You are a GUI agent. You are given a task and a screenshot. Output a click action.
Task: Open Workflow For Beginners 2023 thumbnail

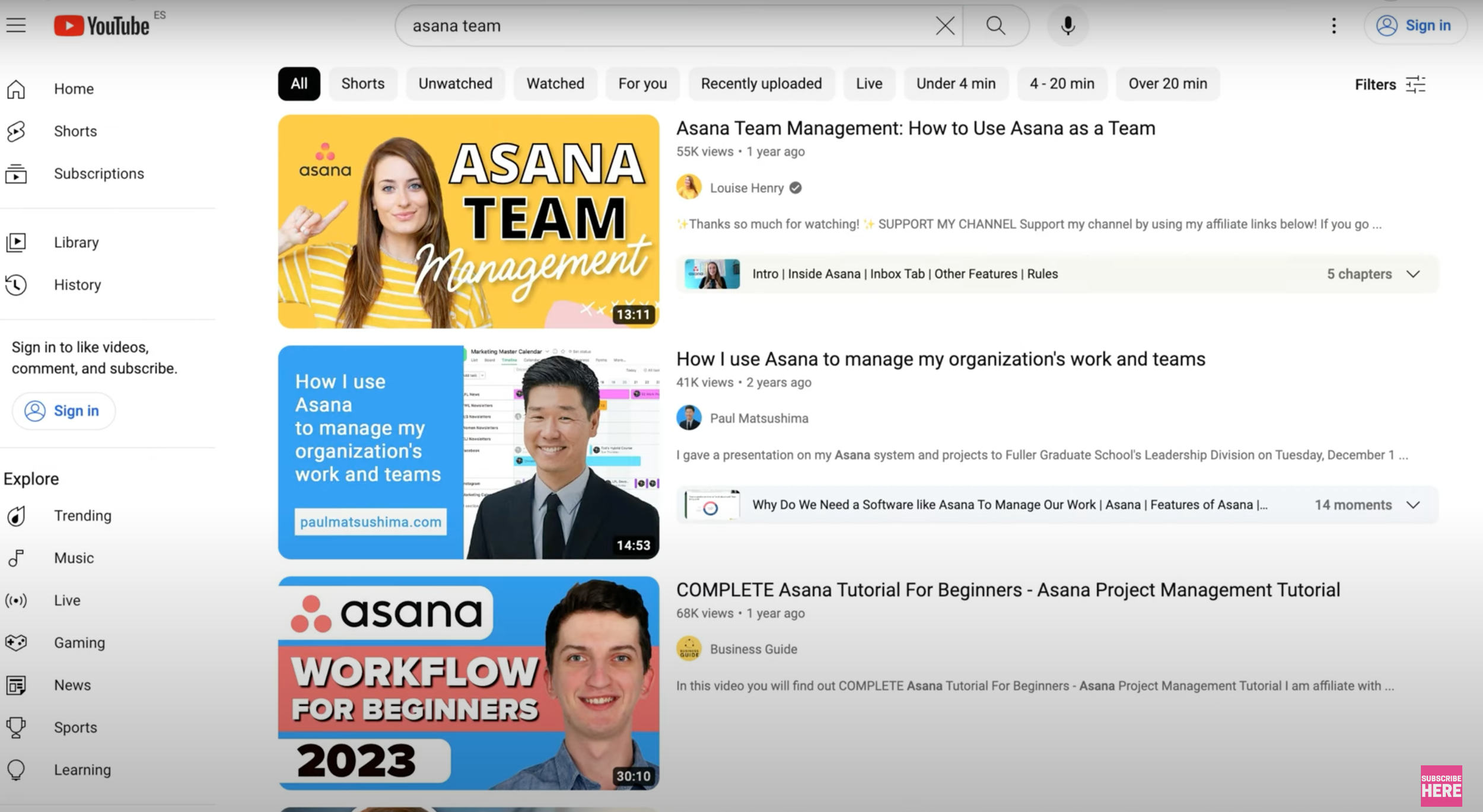[469, 683]
